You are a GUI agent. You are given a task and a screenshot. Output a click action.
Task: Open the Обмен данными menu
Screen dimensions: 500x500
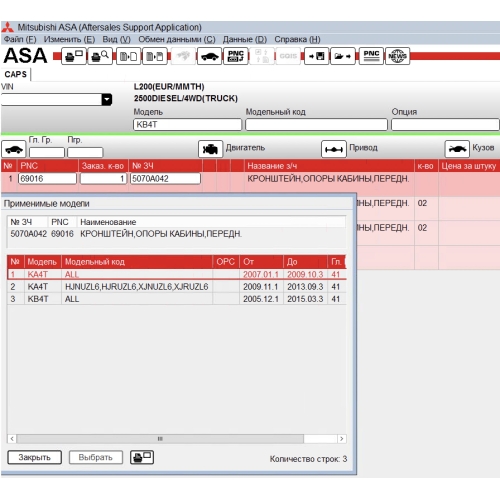(177, 39)
